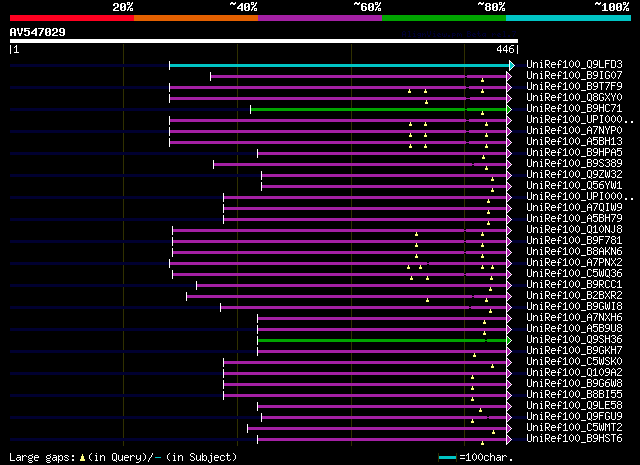This screenshot has height=465, width=640.
Task: Open hit UniRef100_B8BI55
Action: (x=574, y=395)
